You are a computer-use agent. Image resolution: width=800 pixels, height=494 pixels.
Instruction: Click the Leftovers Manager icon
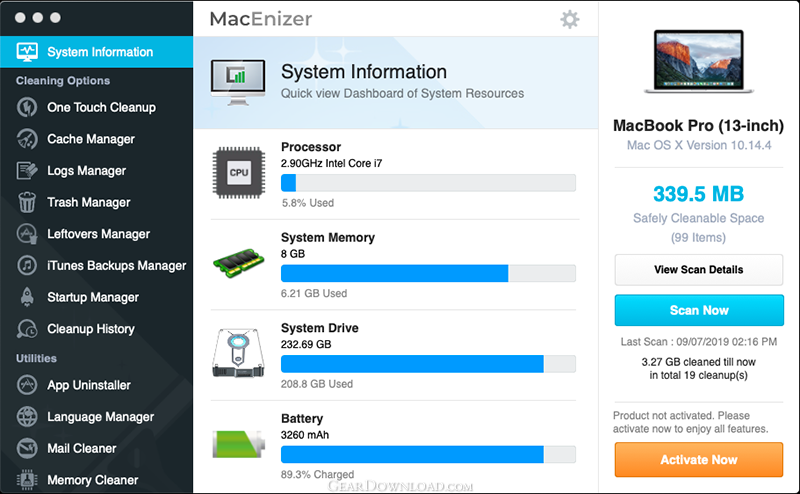coord(27,234)
